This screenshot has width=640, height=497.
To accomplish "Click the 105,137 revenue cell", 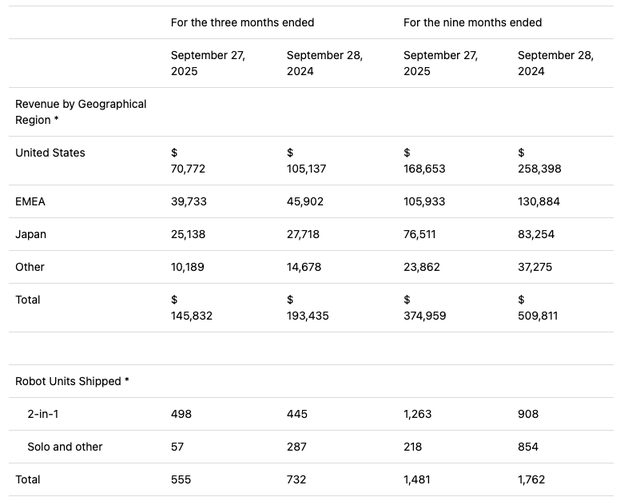I will click(x=306, y=169).
